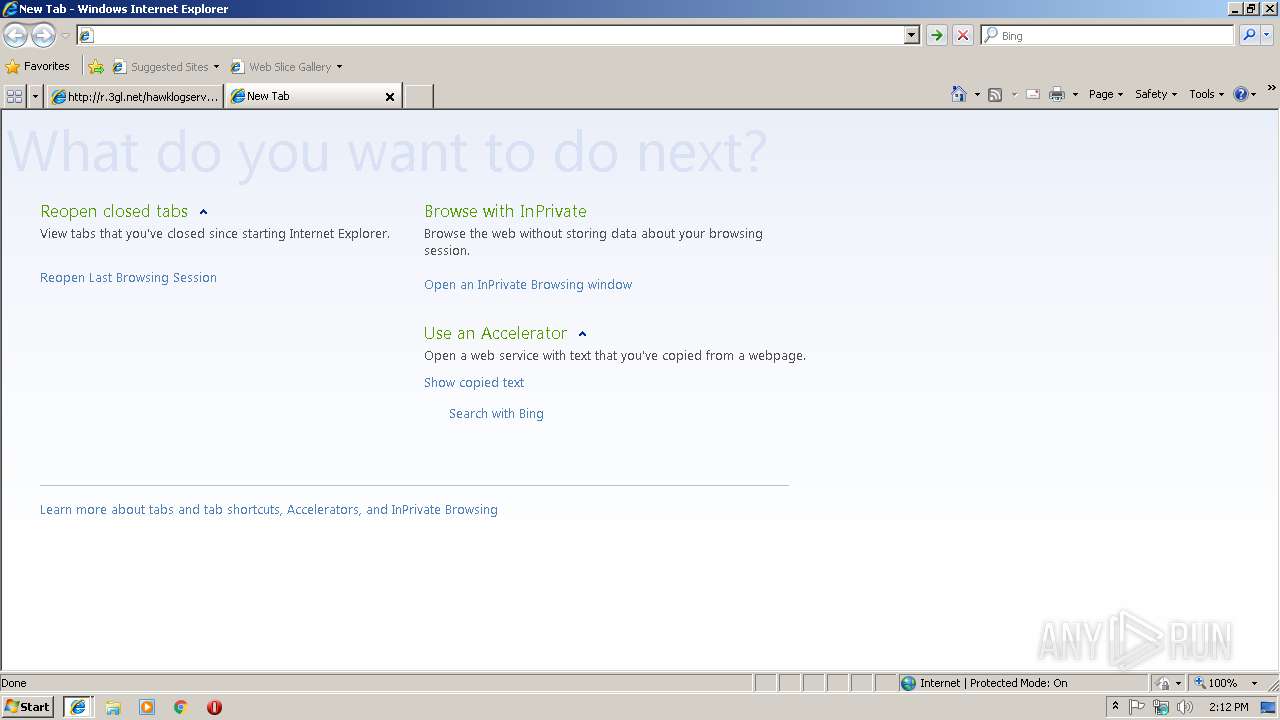Open the search provider options dropdown

[1267, 35]
